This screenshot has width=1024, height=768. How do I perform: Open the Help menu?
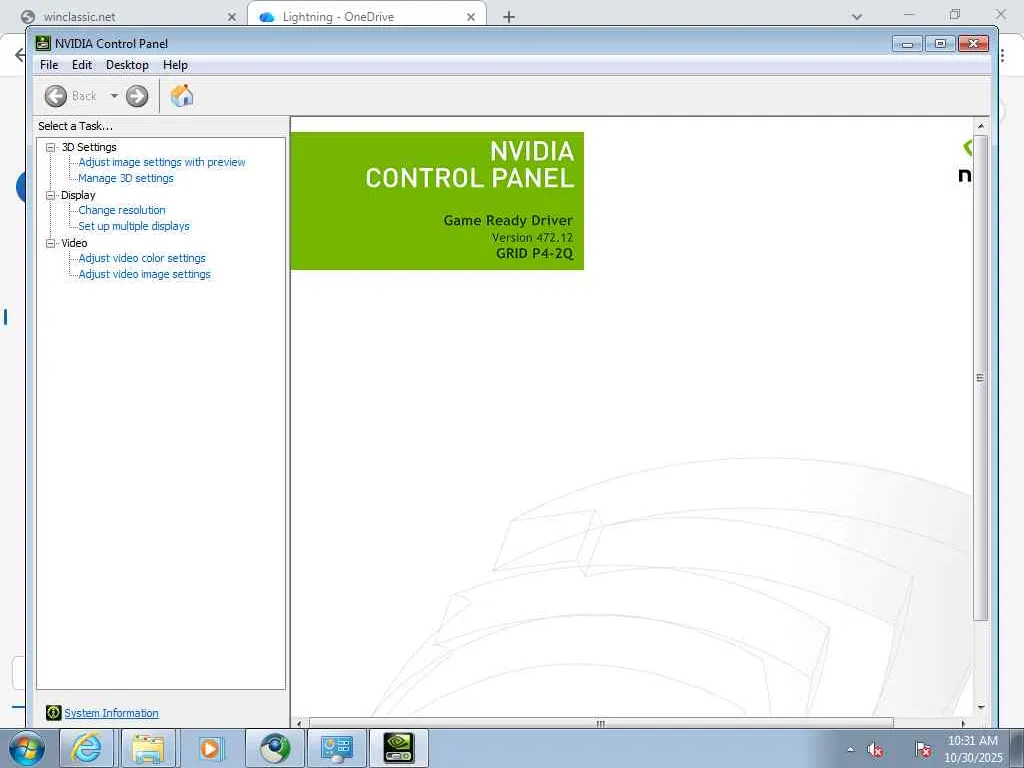(x=175, y=65)
